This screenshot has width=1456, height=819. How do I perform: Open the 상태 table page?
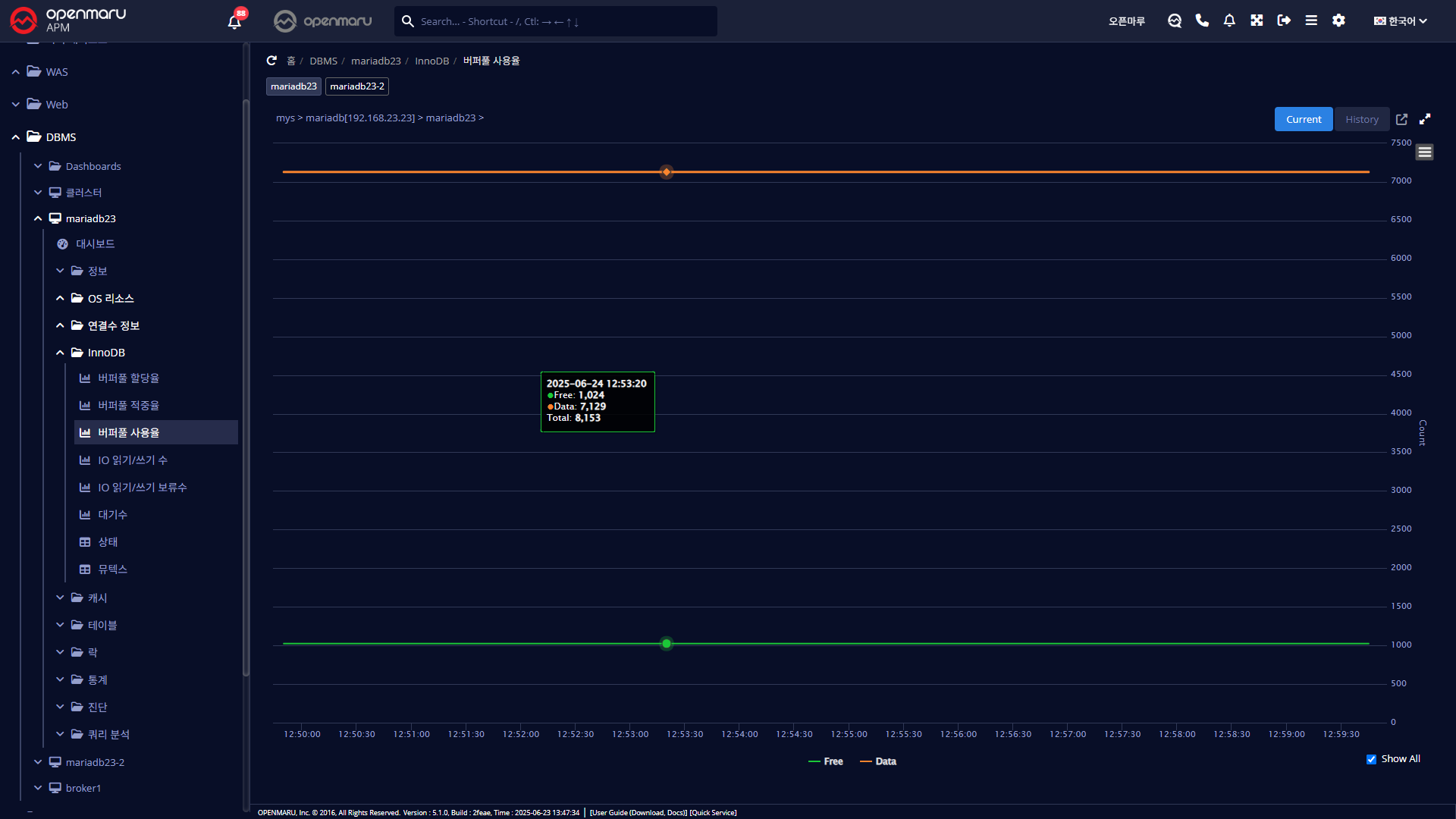tap(108, 541)
